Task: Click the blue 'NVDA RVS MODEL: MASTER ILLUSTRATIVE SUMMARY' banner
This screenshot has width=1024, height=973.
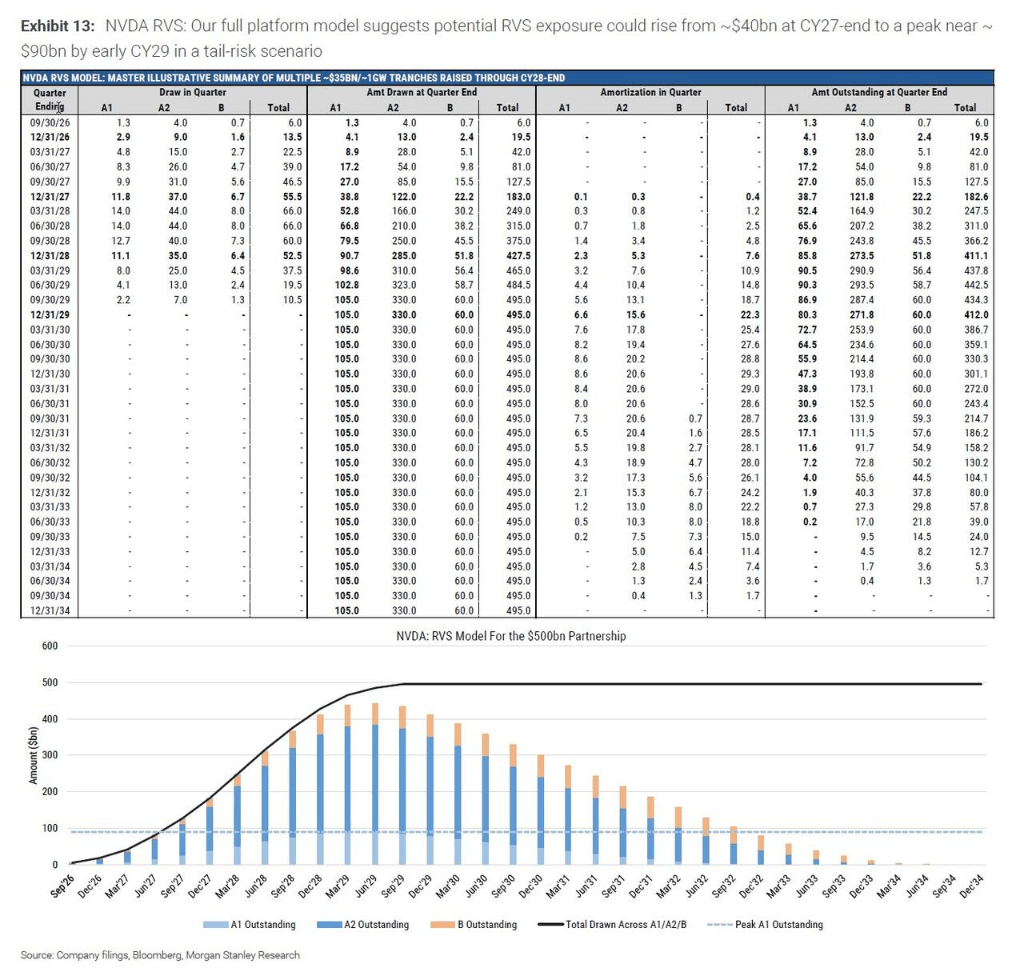Action: point(507,78)
